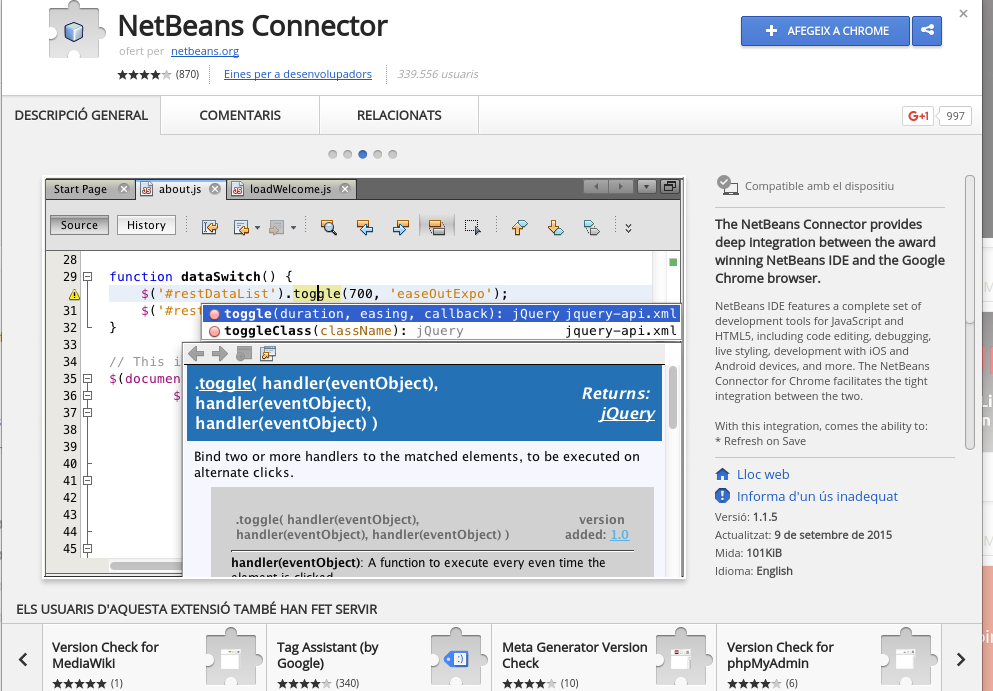The height and width of the screenshot is (691, 993).
Task: Open the Eines per a desenvolupadors category link
Action: click(298, 74)
